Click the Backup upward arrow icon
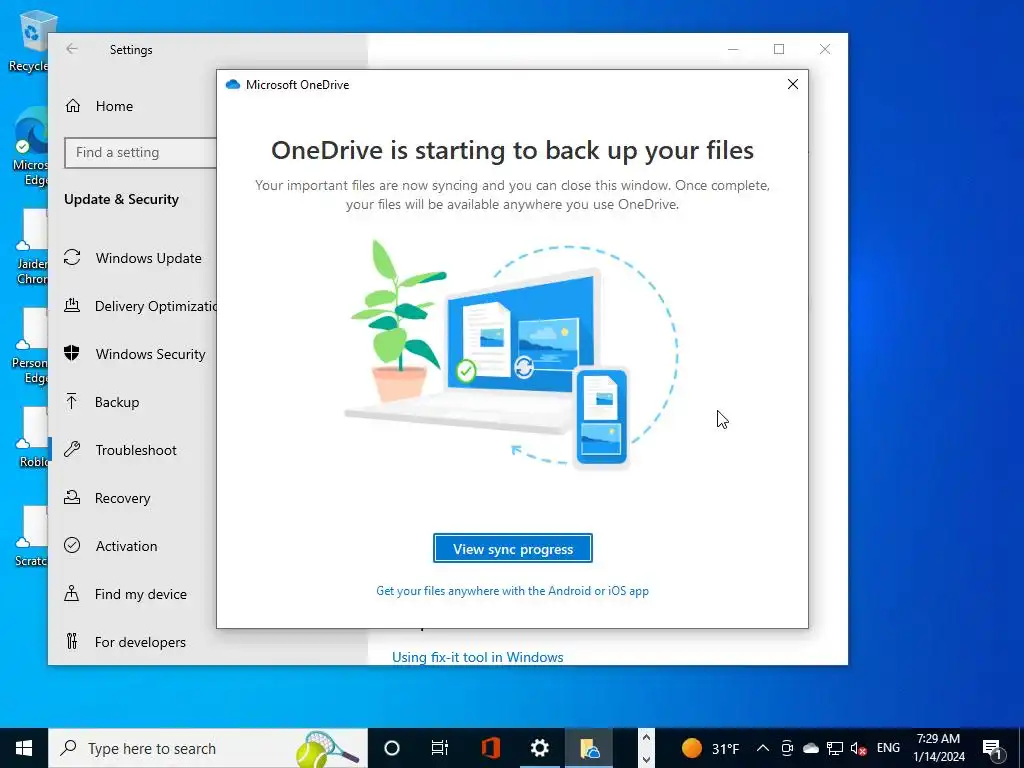Image resolution: width=1024 pixels, height=768 pixels. (72, 401)
